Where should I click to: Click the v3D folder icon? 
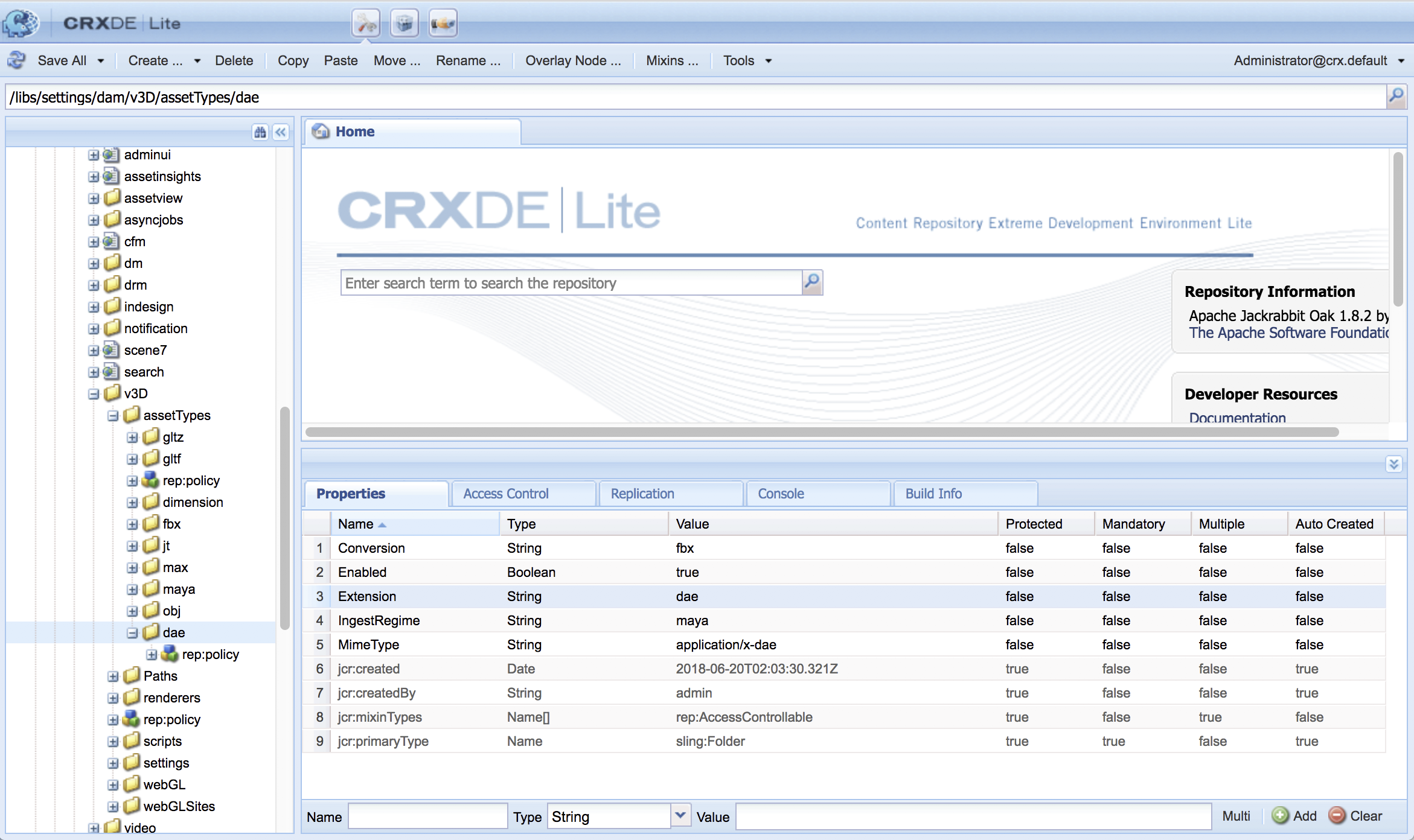coord(112,393)
